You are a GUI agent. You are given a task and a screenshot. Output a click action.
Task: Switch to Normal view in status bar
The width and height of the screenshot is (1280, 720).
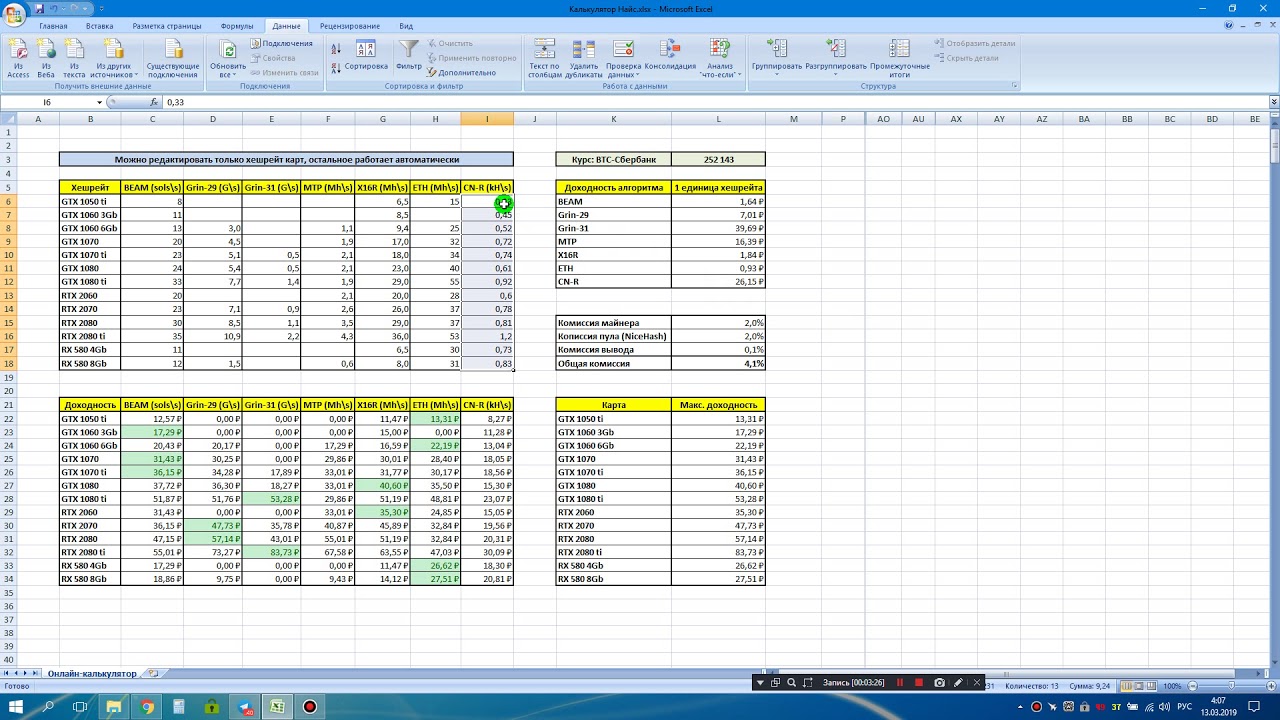point(1126,686)
